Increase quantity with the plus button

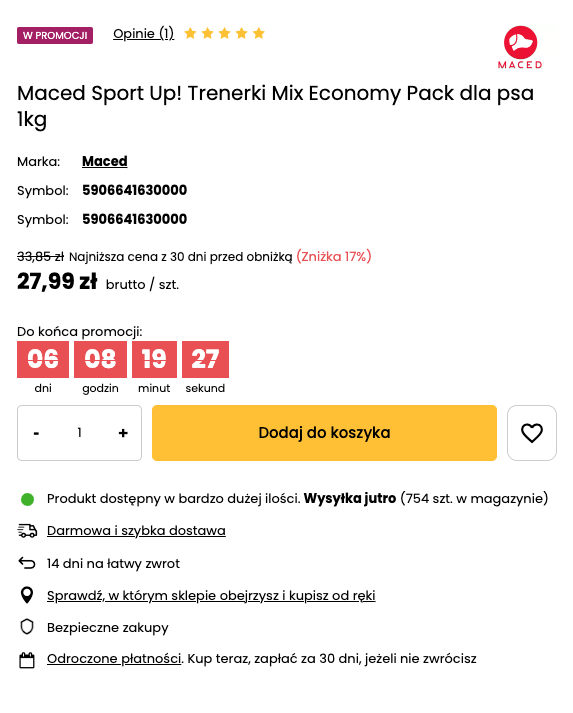pyautogui.click(x=123, y=433)
